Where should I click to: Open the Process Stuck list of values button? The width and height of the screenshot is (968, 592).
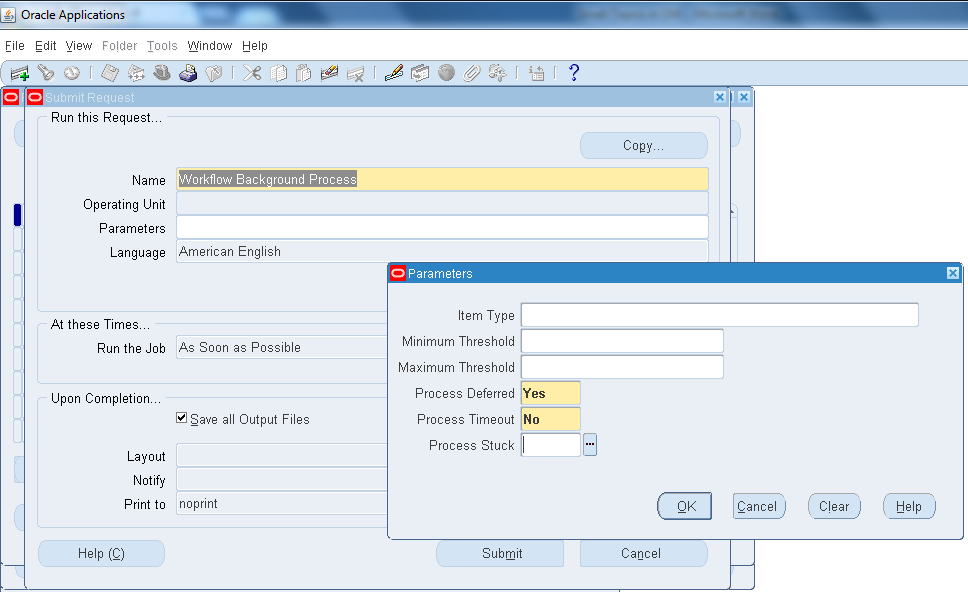click(590, 444)
